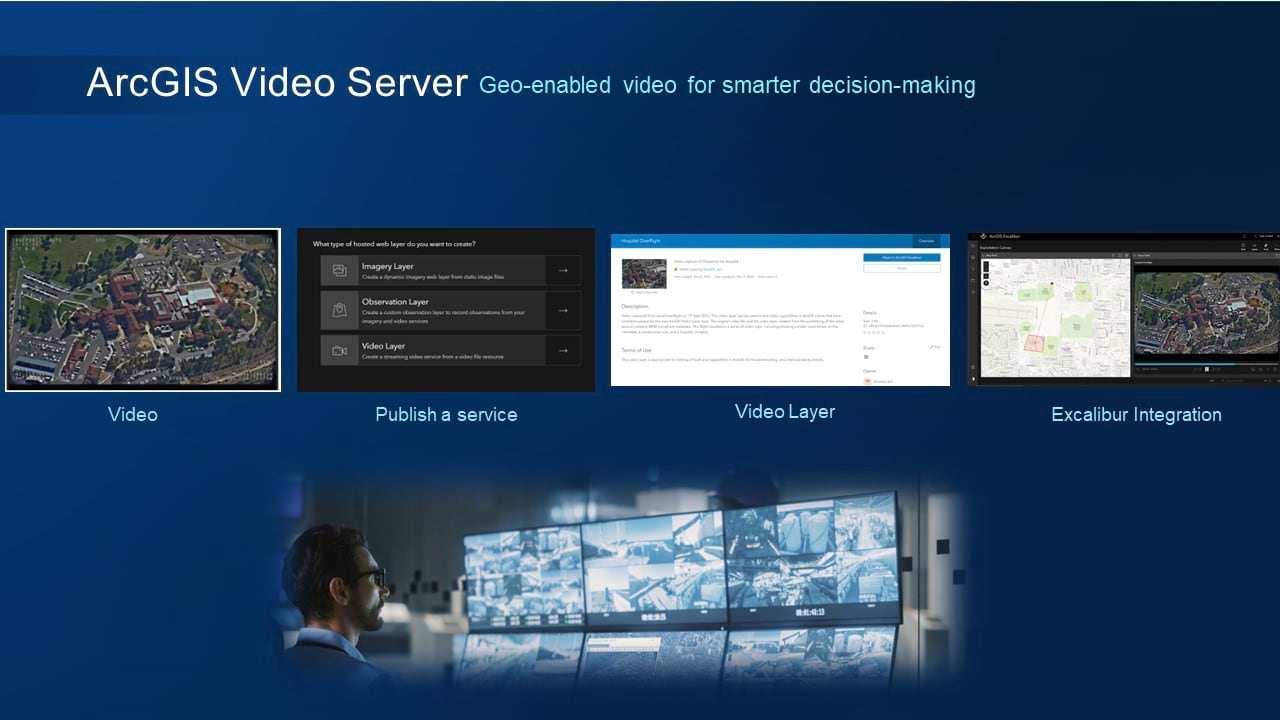Click the 'Publish a service' caption

446,414
